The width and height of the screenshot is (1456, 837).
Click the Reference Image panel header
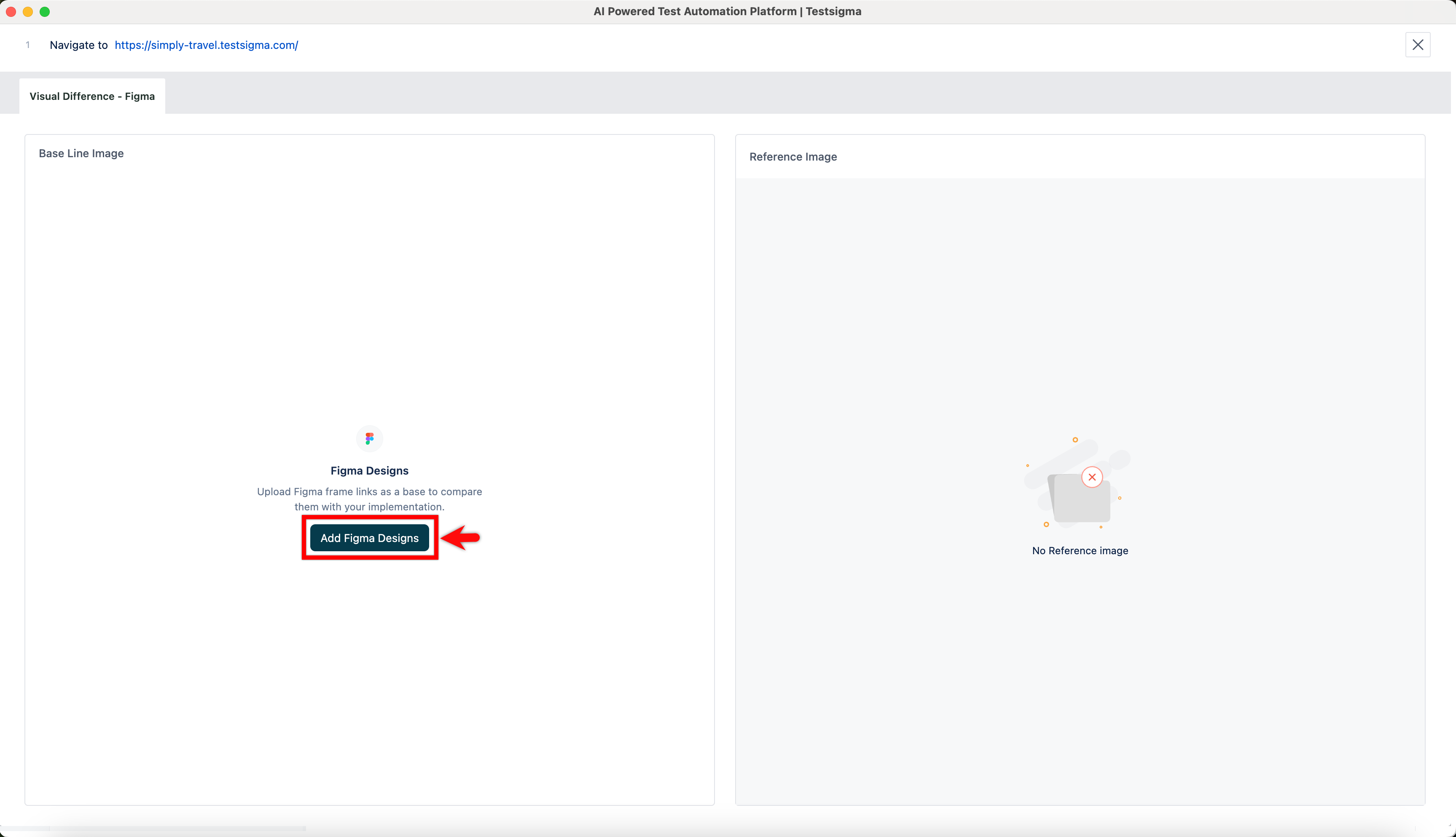792,157
